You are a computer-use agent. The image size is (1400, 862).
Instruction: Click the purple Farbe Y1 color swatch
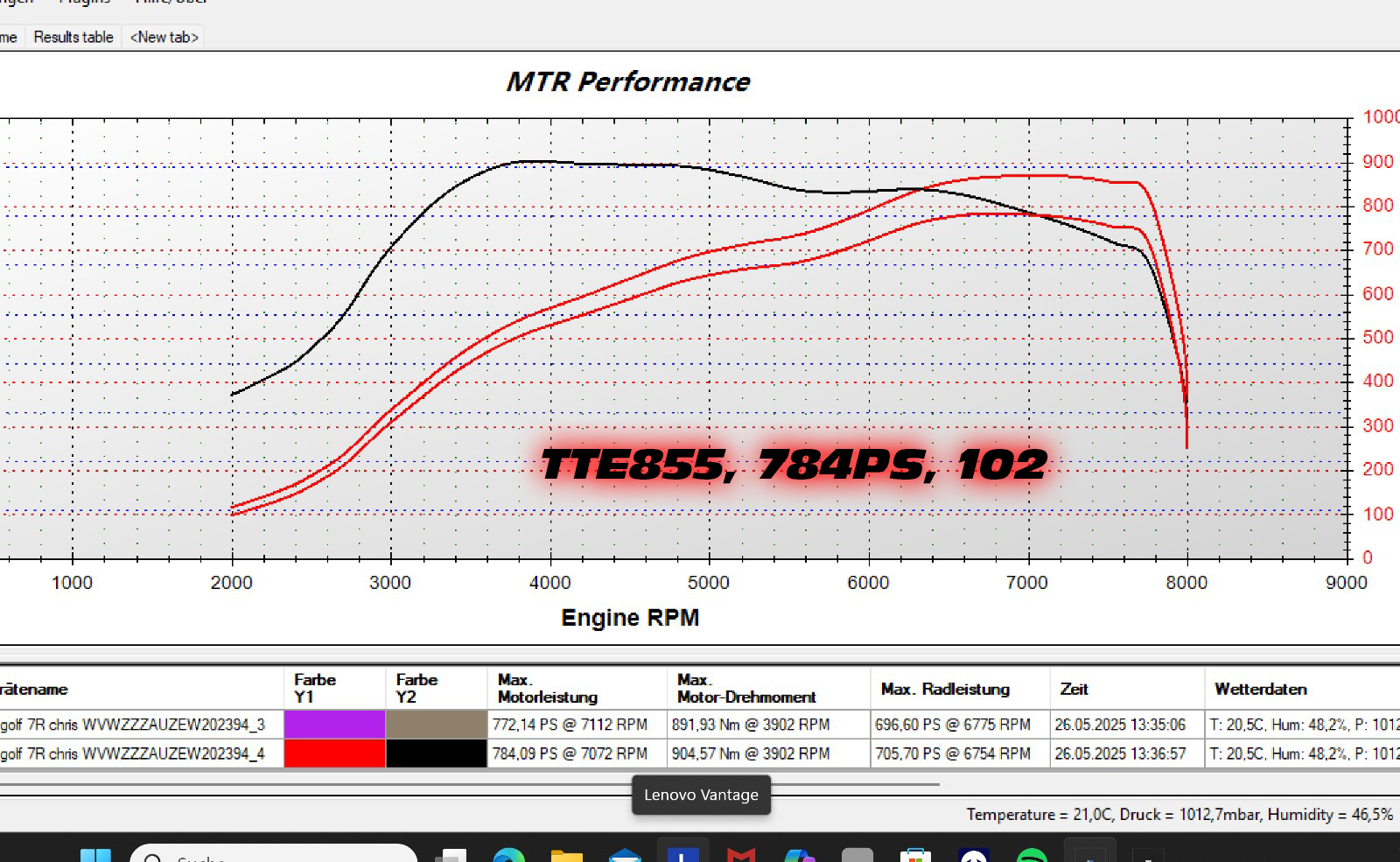[x=334, y=725]
